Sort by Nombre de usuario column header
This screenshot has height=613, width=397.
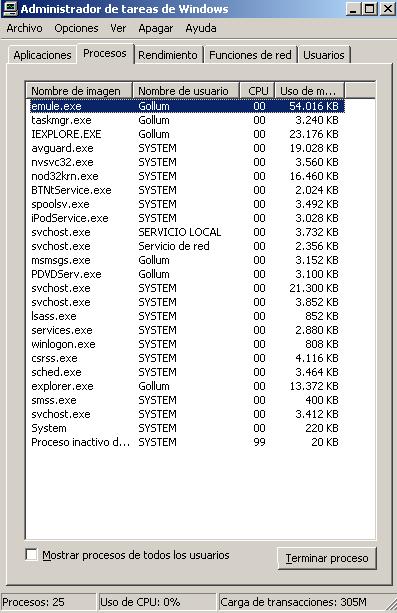(186, 91)
